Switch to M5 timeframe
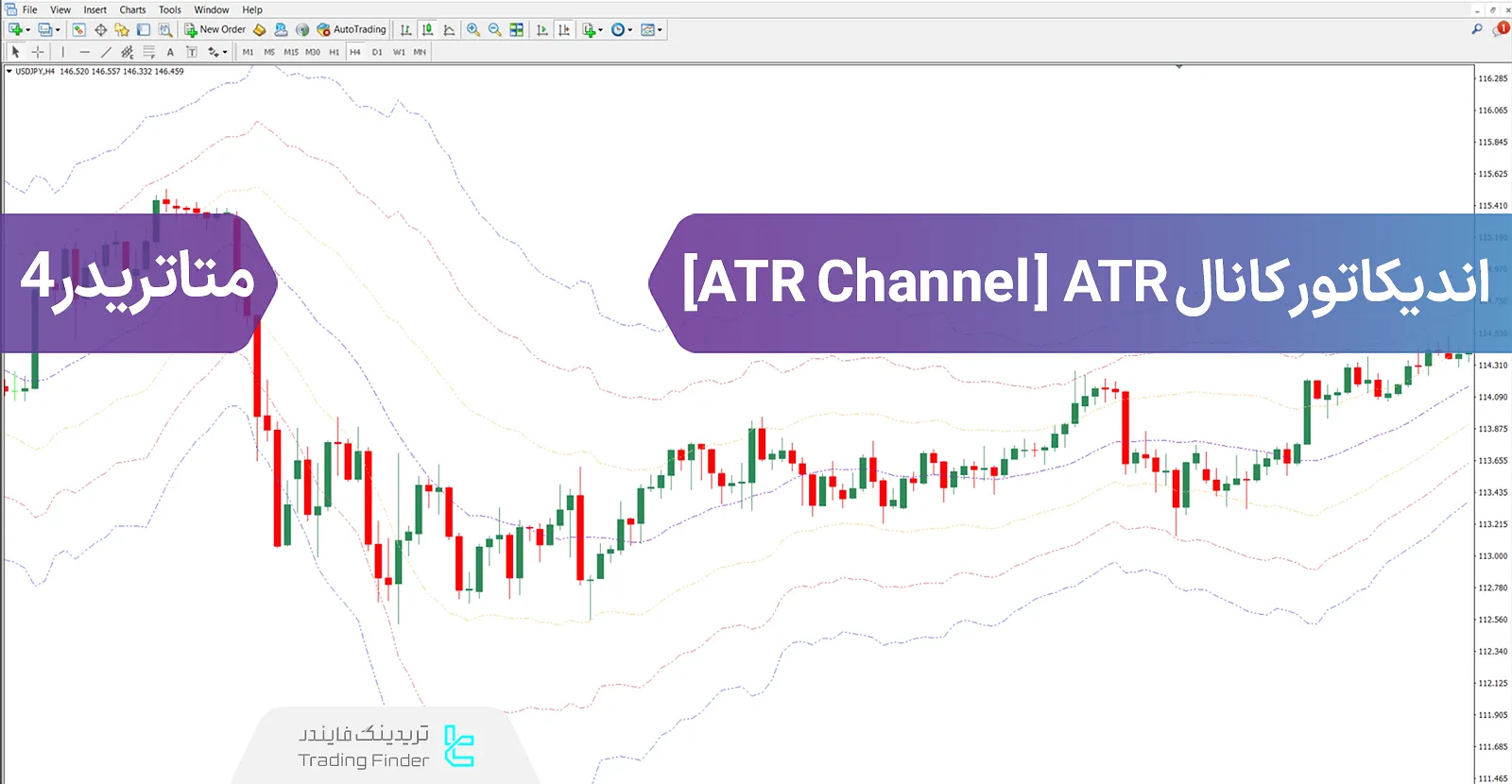Screen dimensions: 1512x784 (269, 52)
